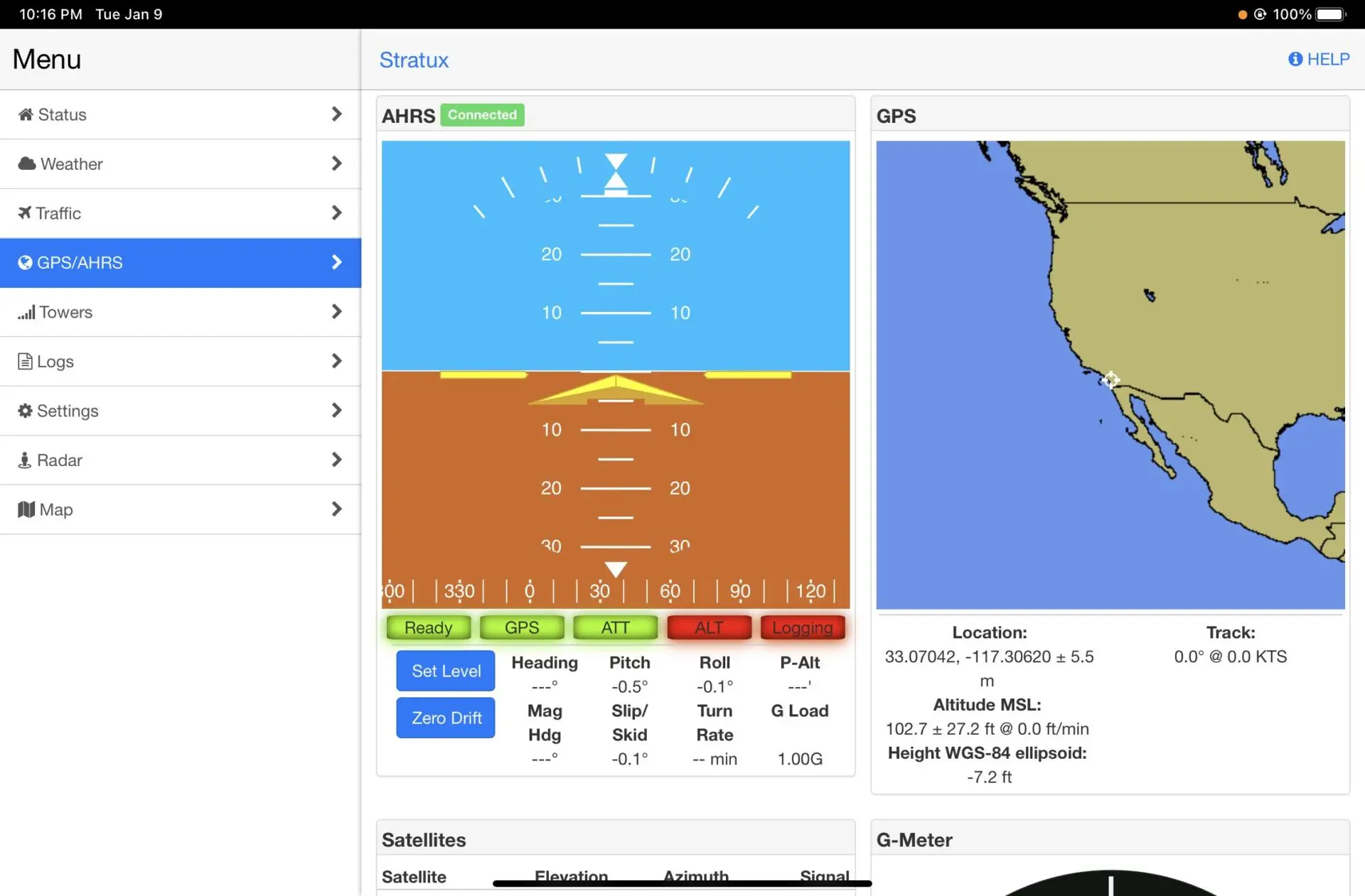Click the Traffic airplane icon
The height and width of the screenshot is (896, 1365).
25,212
